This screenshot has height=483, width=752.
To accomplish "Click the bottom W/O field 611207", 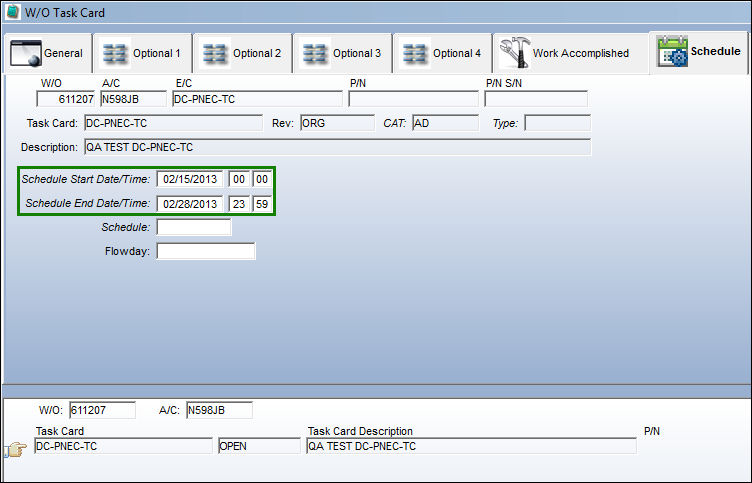I will (x=103, y=410).
